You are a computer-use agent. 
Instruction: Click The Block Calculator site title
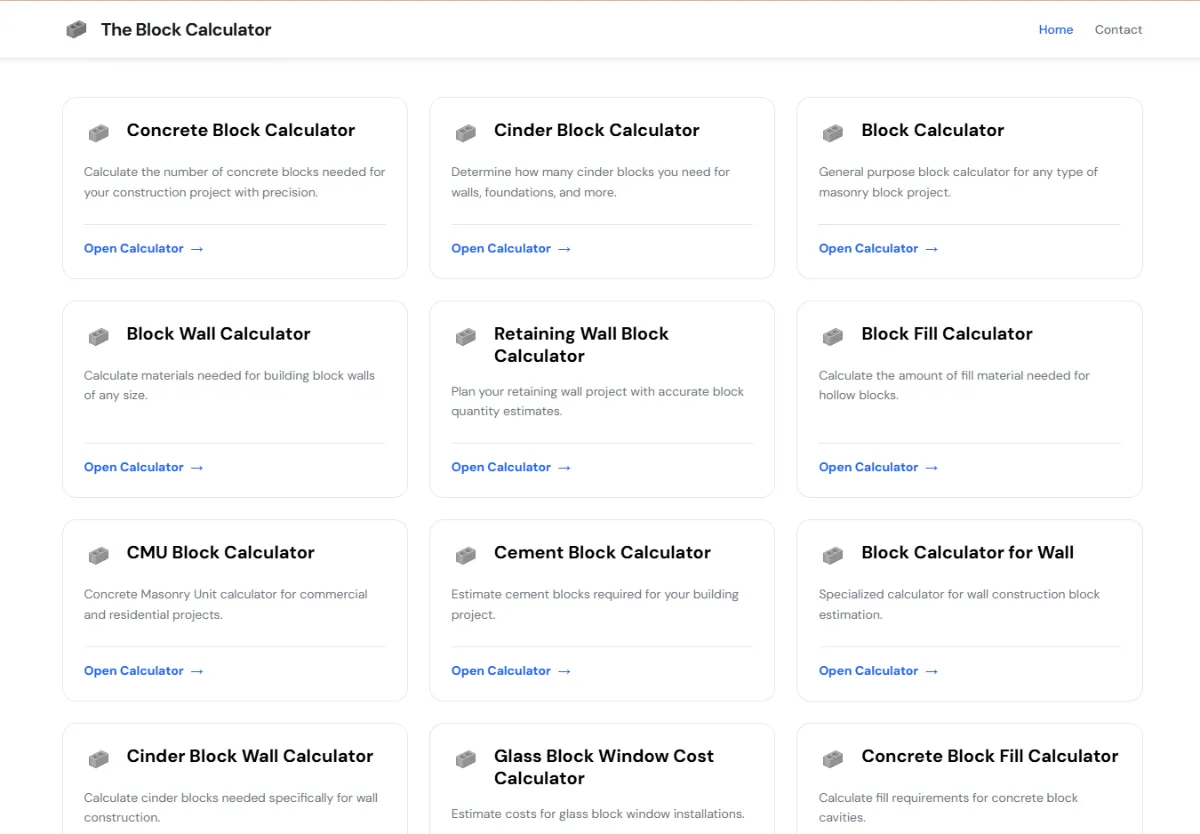[186, 30]
